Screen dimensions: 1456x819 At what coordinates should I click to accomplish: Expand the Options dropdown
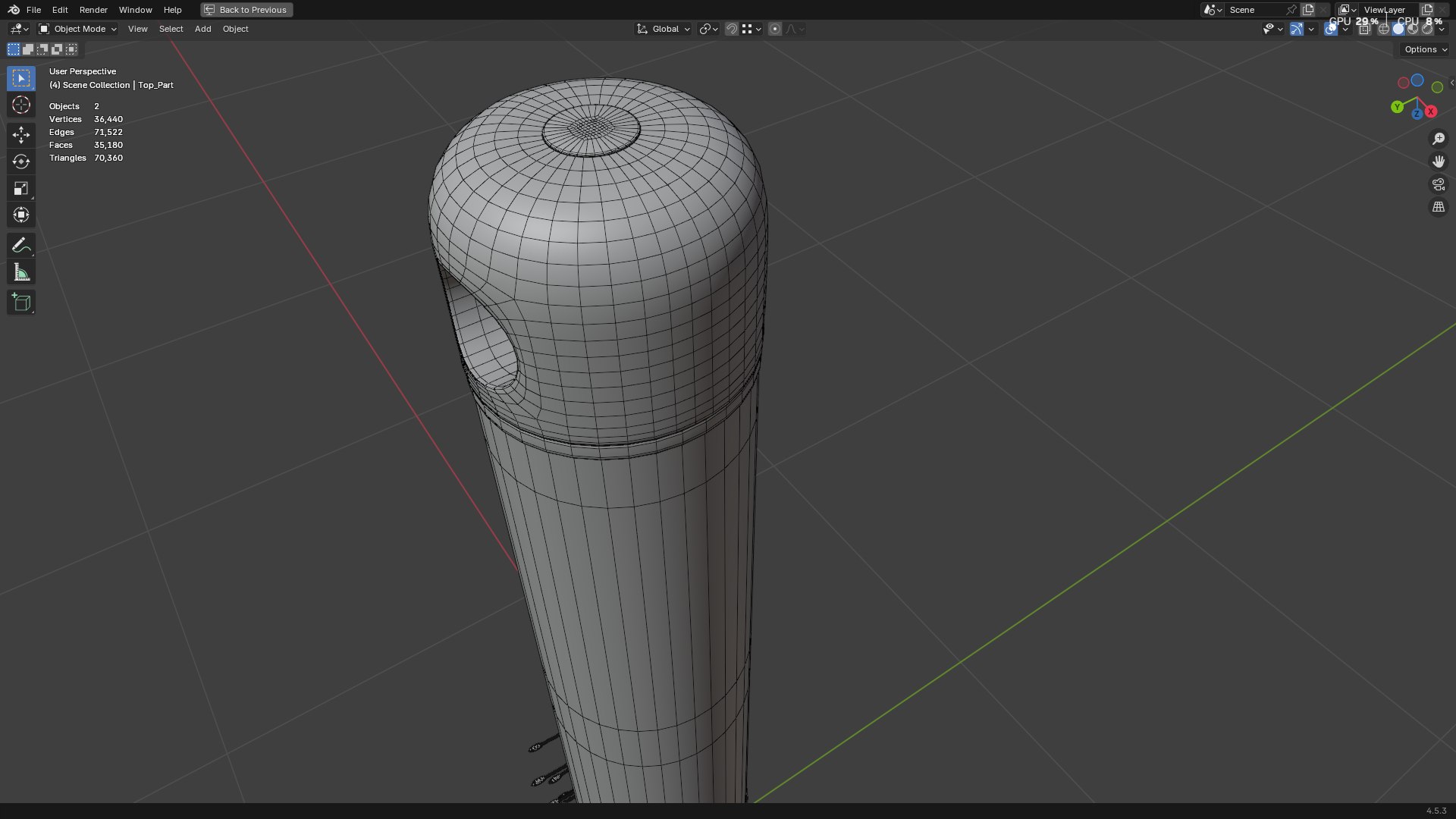point(1426,49)
